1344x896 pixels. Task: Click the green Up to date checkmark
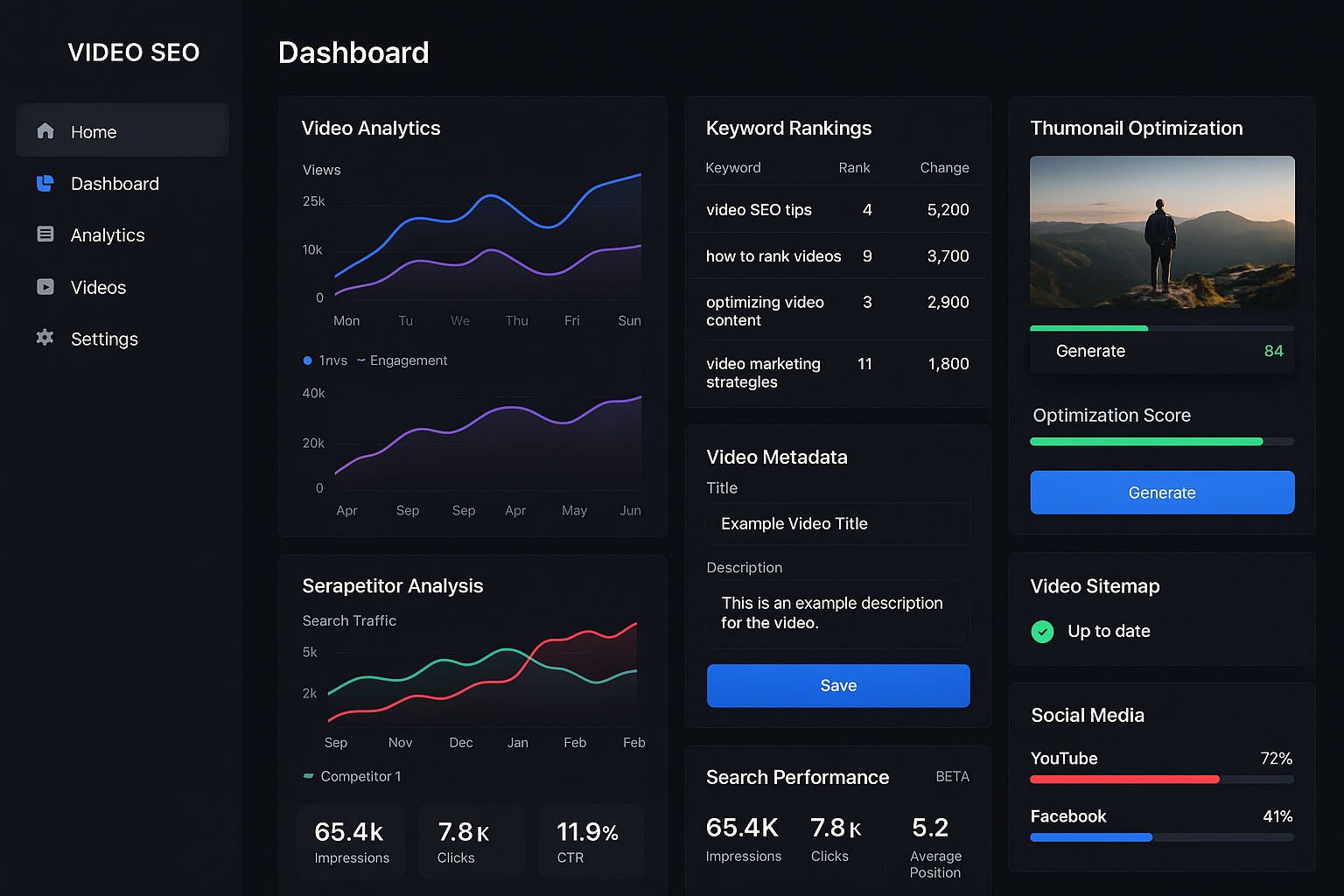tap(1042, 632)
